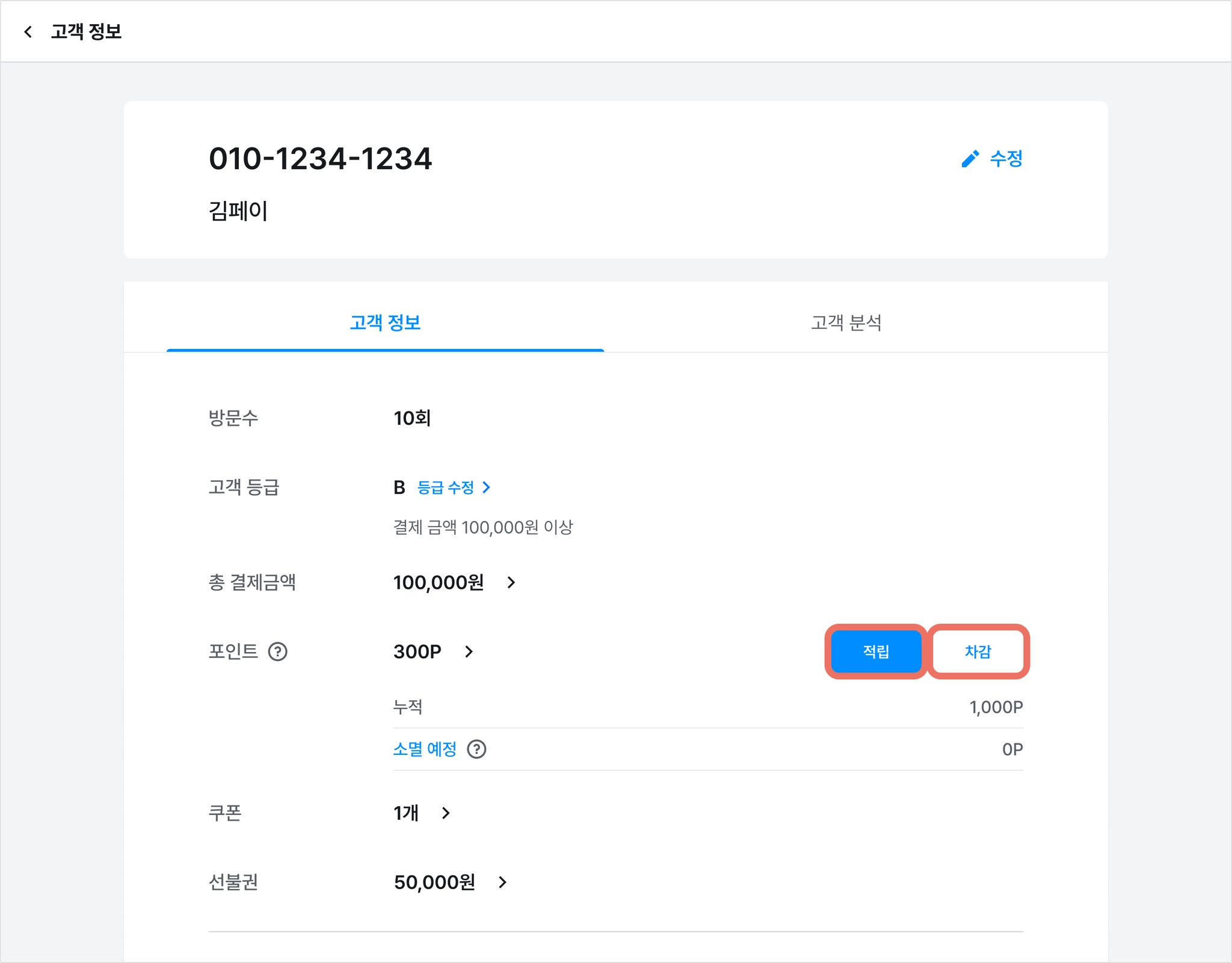Click the coupon count 1개
The height and width of the screenshot is (963, 1232).
pyautogui.click(x=406, y=813)
